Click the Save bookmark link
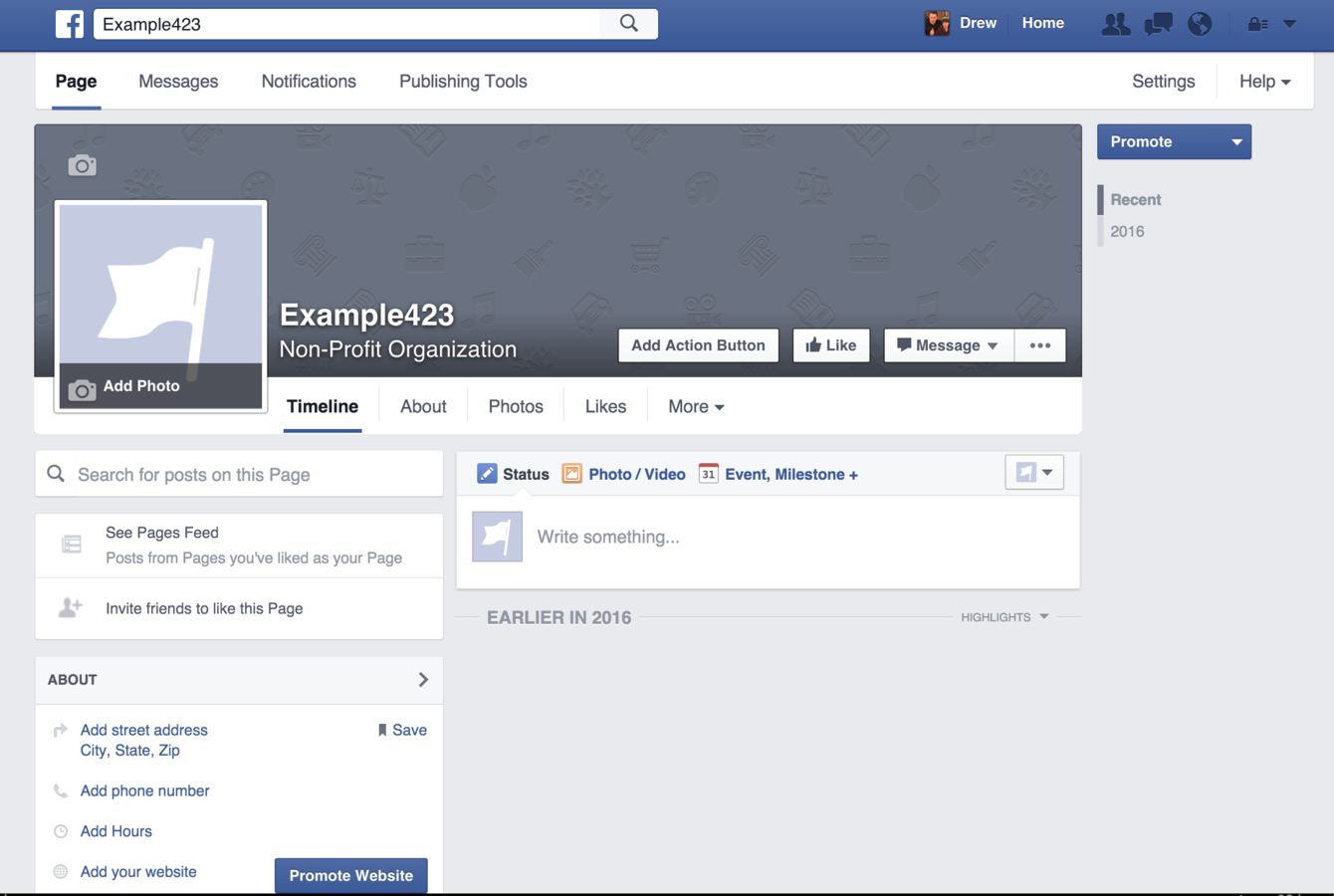Viewport: 1334px width, 896px height. [x=402, y=730]
